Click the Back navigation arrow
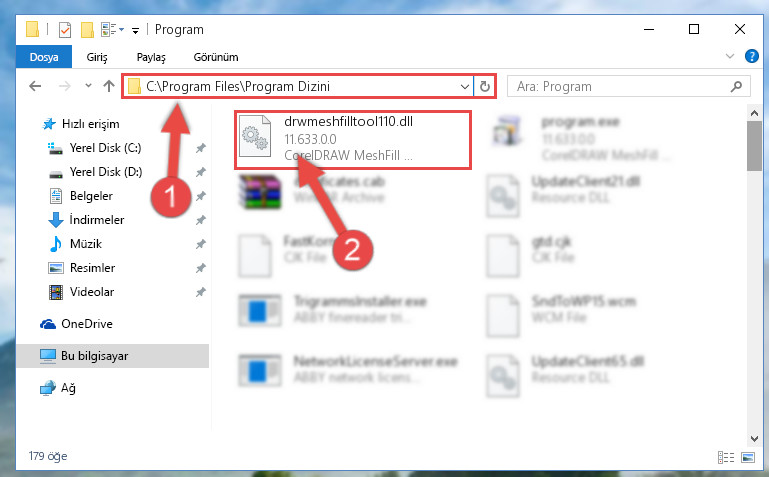 [35, 86]
